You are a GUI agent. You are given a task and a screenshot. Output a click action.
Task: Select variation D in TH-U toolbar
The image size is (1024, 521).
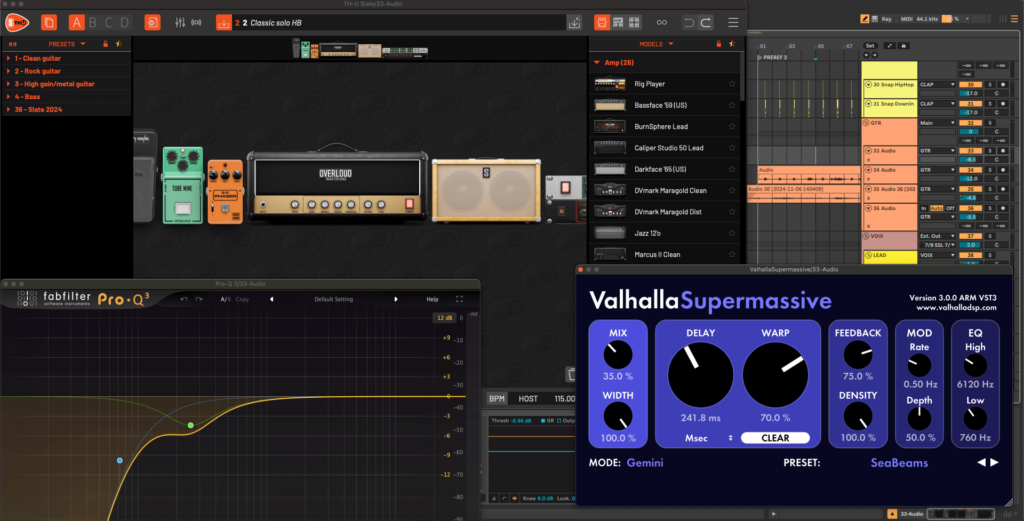124,23
